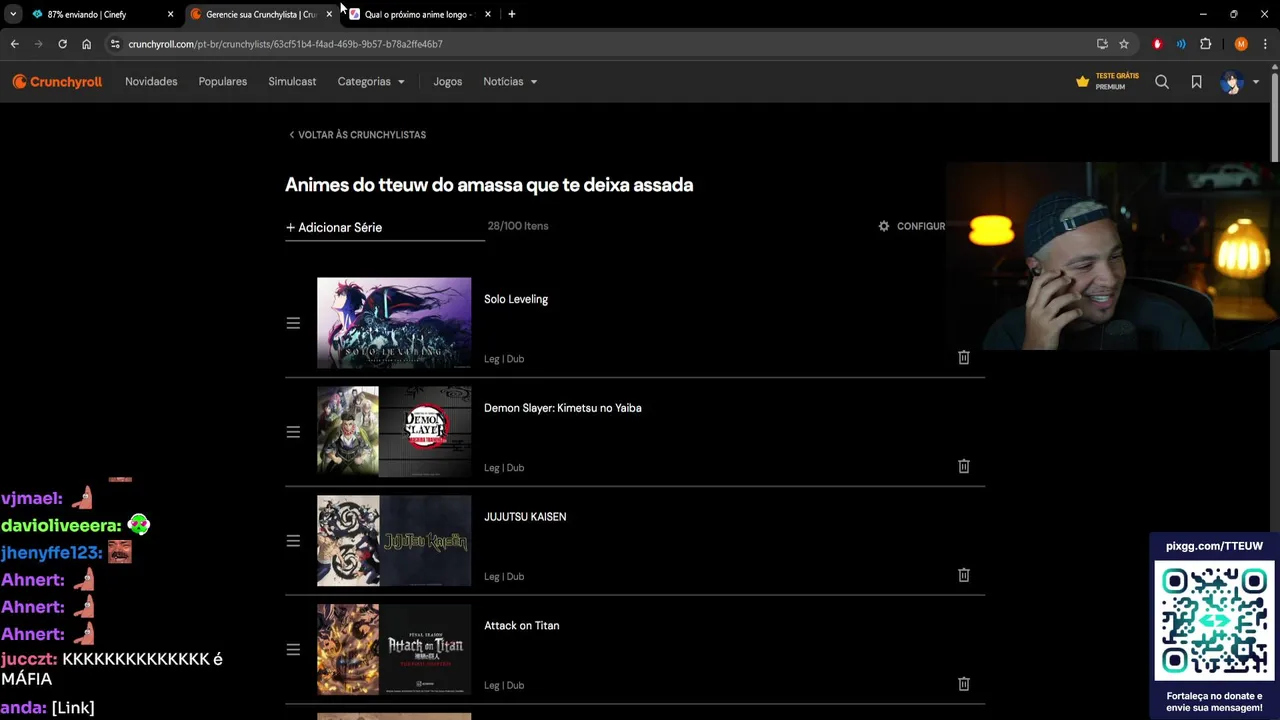
Task: Grab the JUJUTSU KAISEN reorder handle
Action: pos(293,541)
